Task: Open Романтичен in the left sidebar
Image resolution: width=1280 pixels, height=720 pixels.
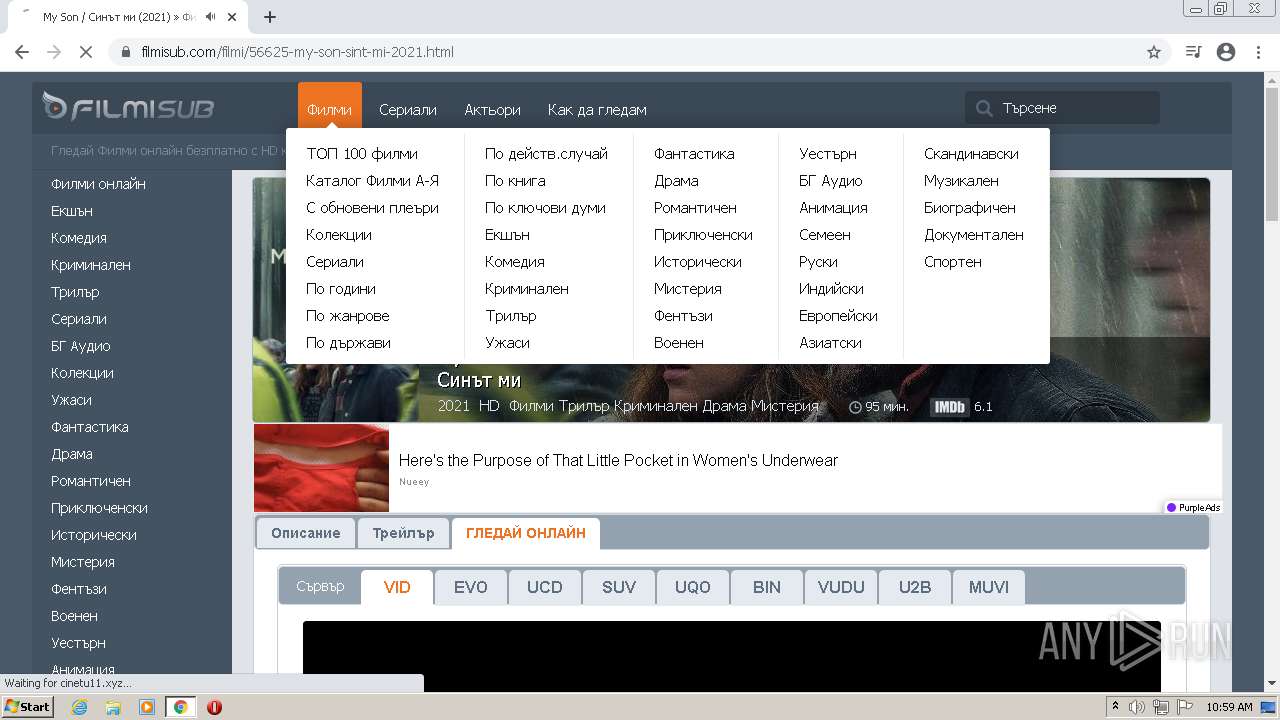Action: 91,481
